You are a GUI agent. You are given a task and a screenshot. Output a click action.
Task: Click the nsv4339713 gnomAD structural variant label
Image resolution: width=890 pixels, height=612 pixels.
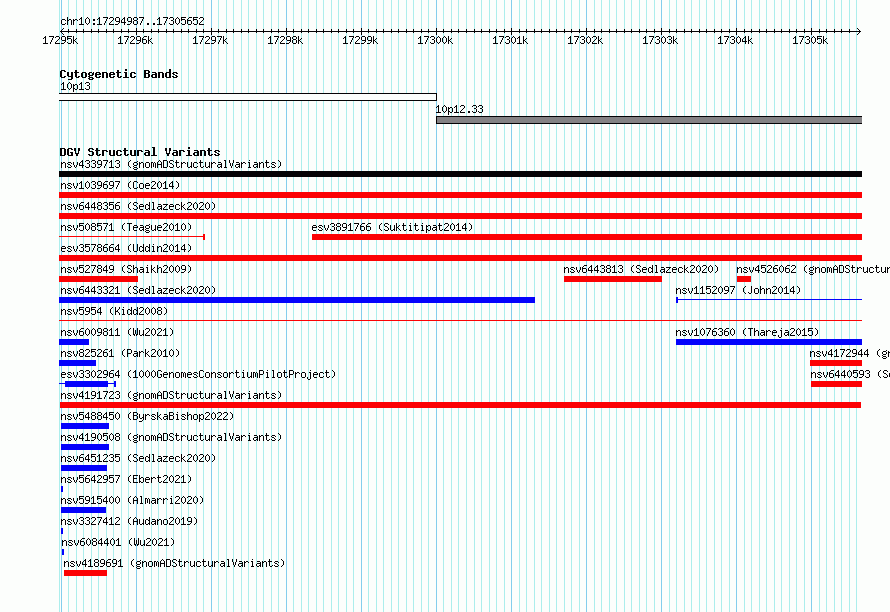coord(171,164)
